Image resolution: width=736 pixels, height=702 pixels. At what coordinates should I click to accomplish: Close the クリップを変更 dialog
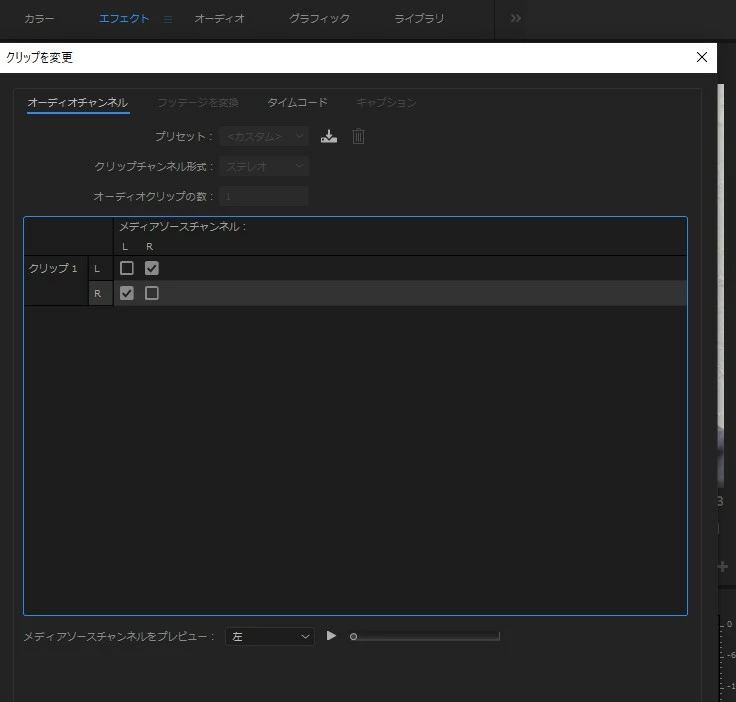pyautogui.click(x=702, y=57)
